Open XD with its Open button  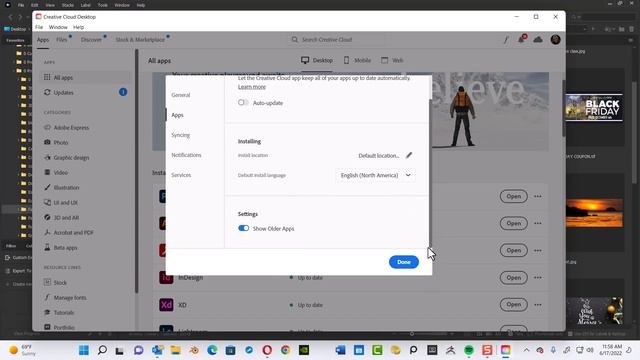point(513,304)
